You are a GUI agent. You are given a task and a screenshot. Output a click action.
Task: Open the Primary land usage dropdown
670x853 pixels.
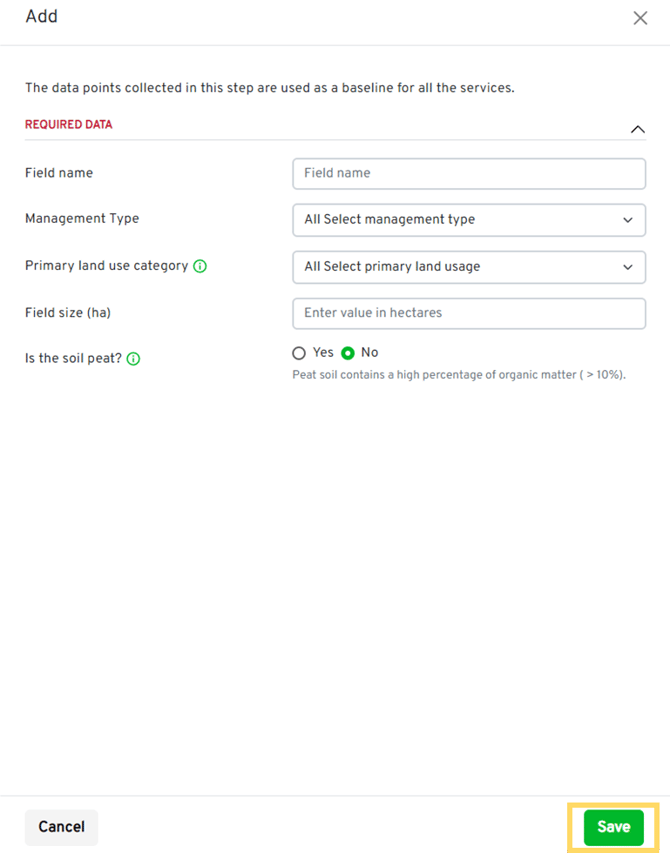[468, 267]
